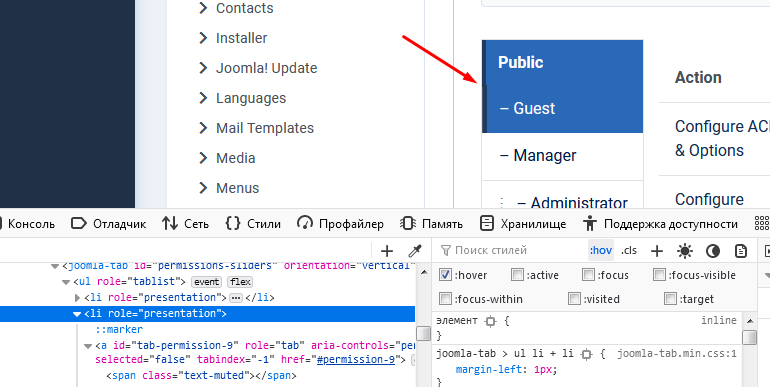Viewport: 770px width, 387px height.
Task: Add a new style rule with plus icon
Action: click(x=657, y=251)
